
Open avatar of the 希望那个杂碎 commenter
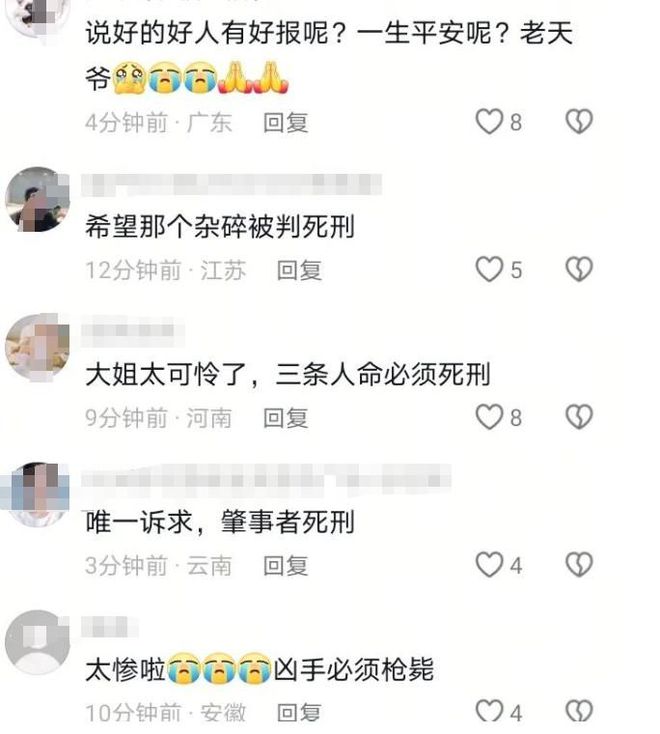(x=37, y=199)
